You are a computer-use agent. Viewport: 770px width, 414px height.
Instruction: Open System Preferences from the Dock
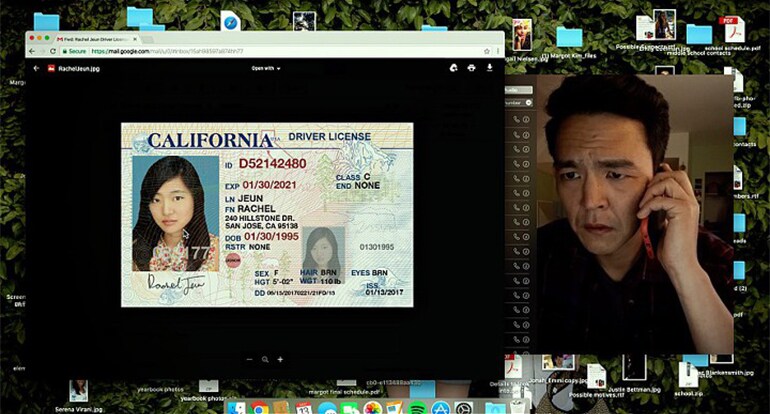pyautogui.click(x=464, y=409)
